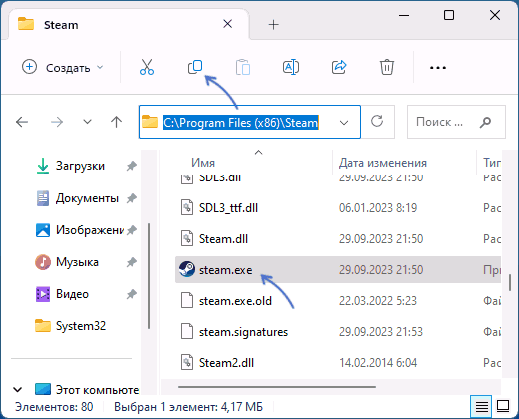The height and width of the screenshot is (419, 519).
Task: Switch to details list view
Action: click(x=482, y=406)
